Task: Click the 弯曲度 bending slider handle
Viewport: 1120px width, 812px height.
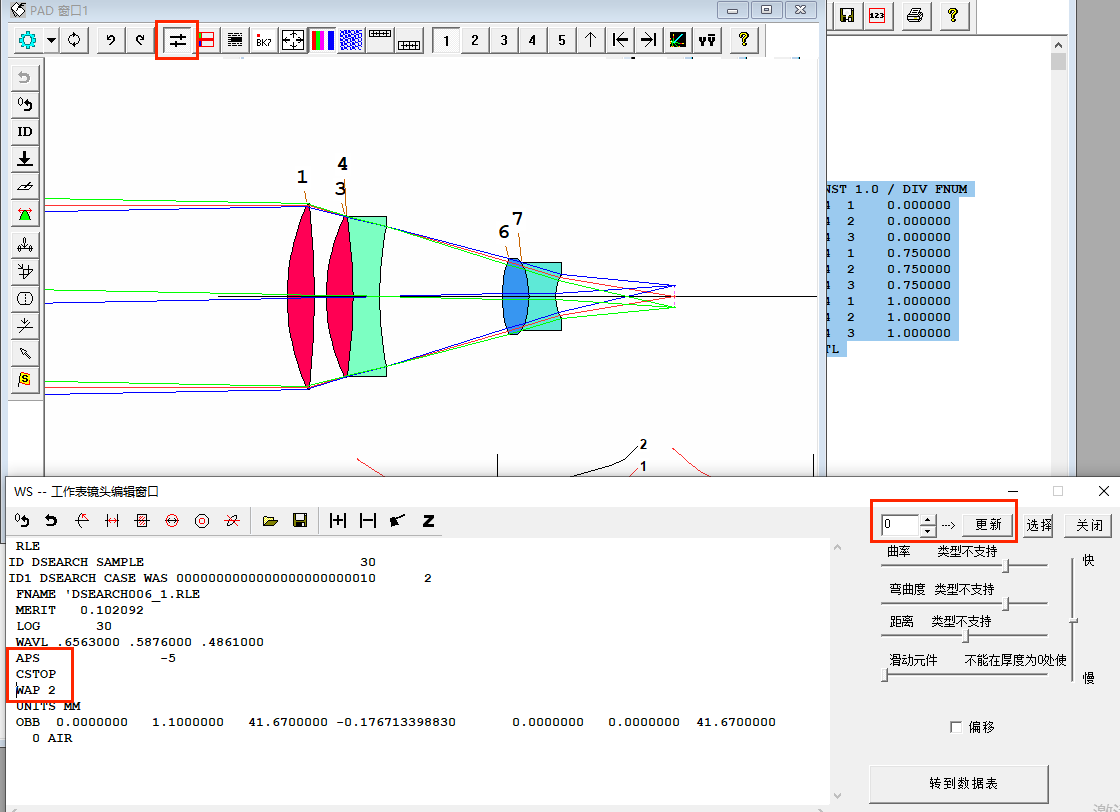Action: tap(1006, 603)
